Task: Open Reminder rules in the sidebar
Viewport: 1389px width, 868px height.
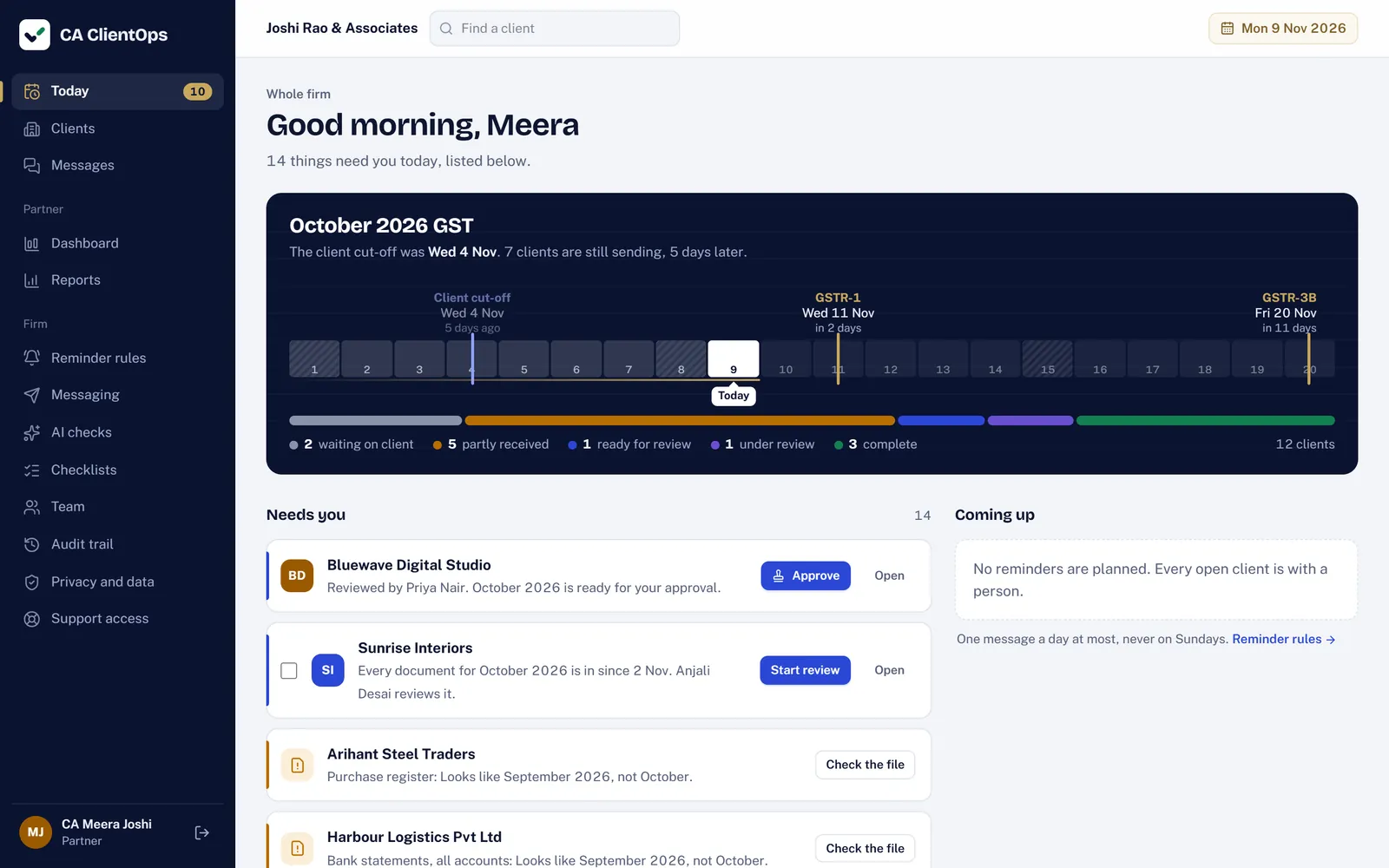Action: point(118,358)
